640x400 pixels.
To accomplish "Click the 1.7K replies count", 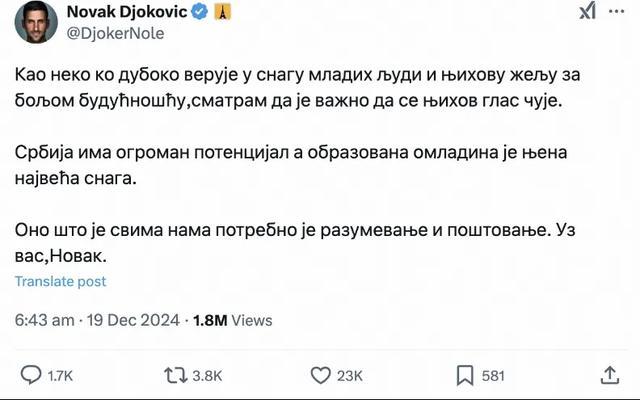I will pos(59,376).
